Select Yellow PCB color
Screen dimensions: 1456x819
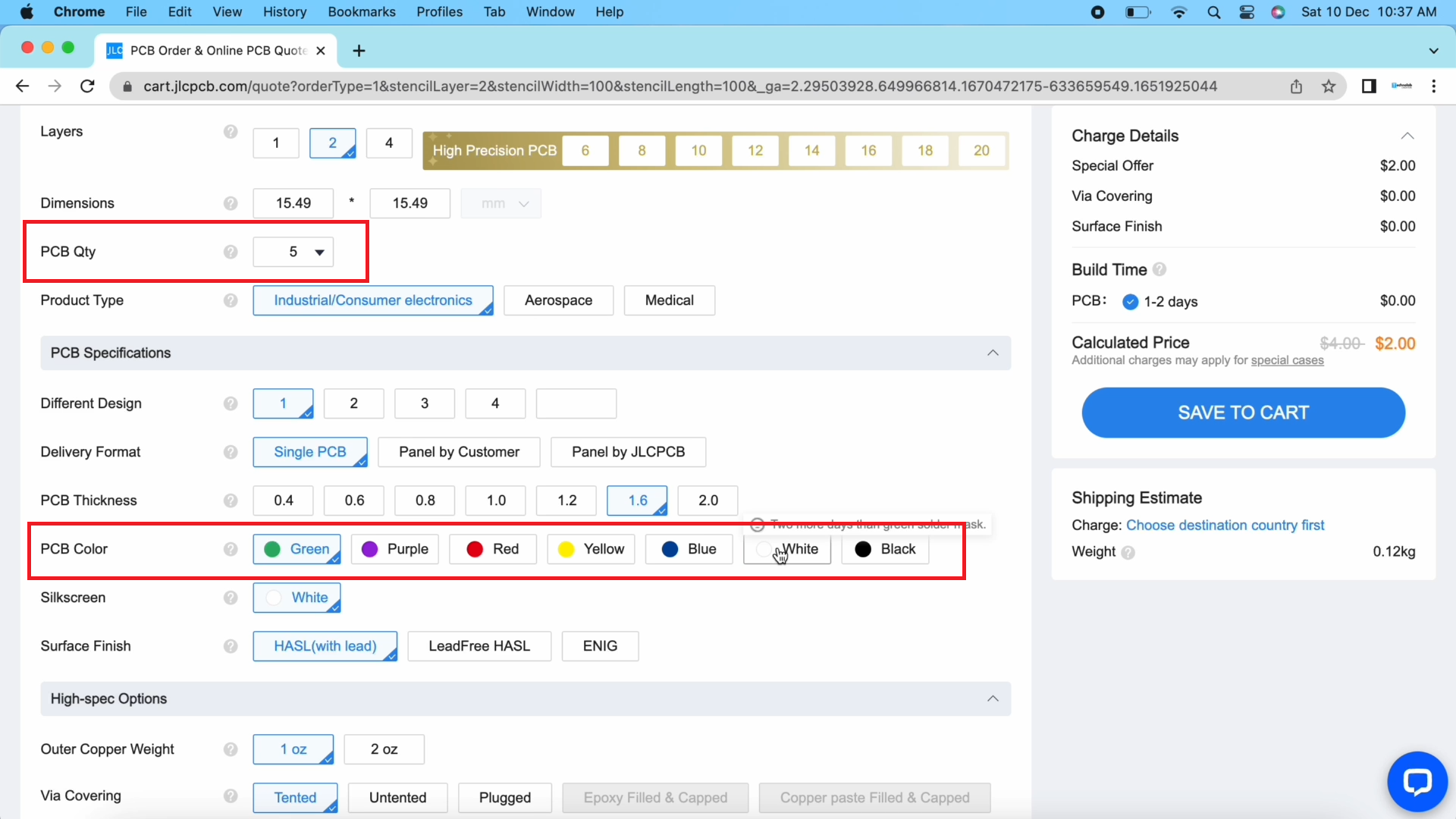[591, 549]
